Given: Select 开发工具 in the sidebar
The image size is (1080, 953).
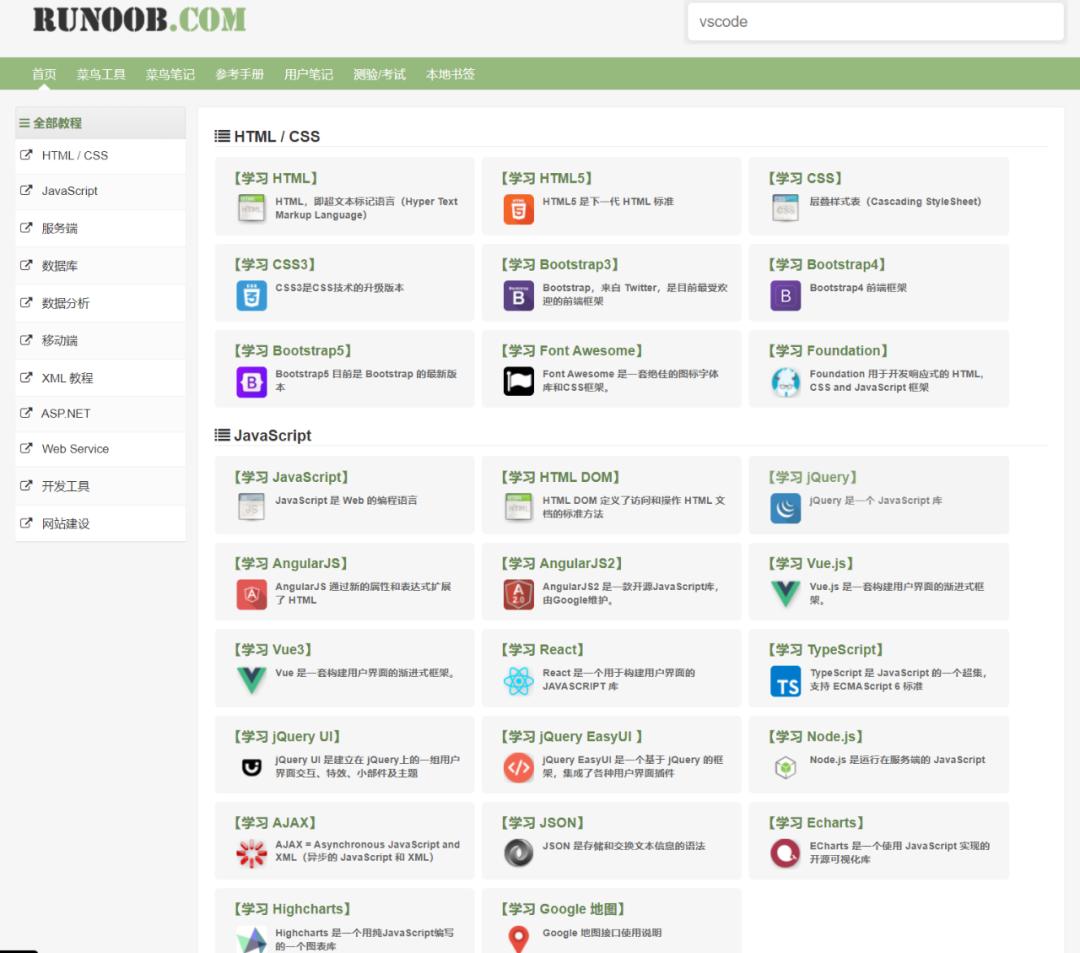Looking at the screenshot, I should tap(101, 486).
